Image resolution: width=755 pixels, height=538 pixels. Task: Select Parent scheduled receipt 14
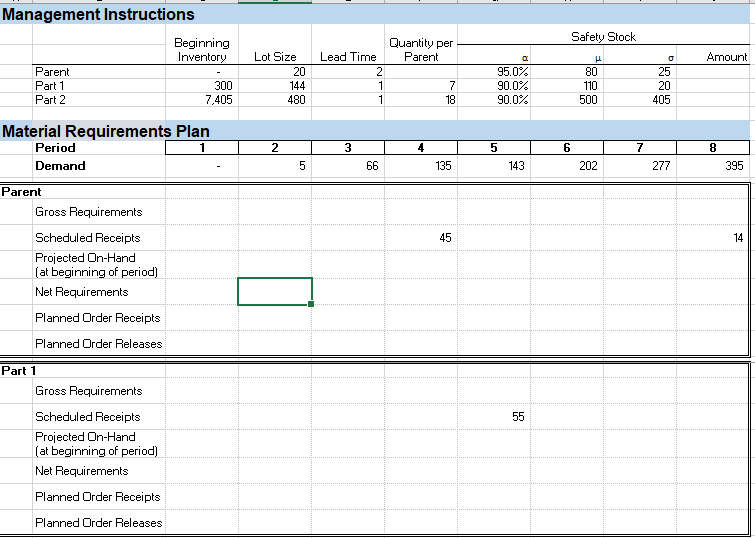(x=738, y=237)
